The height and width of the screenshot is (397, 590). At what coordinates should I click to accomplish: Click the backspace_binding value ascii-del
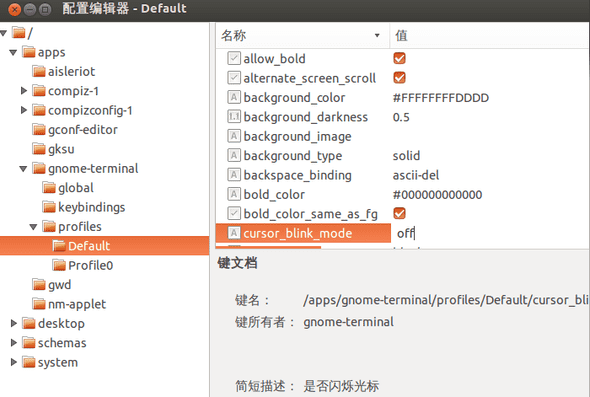pyautogui.click(x=416, y=175)
